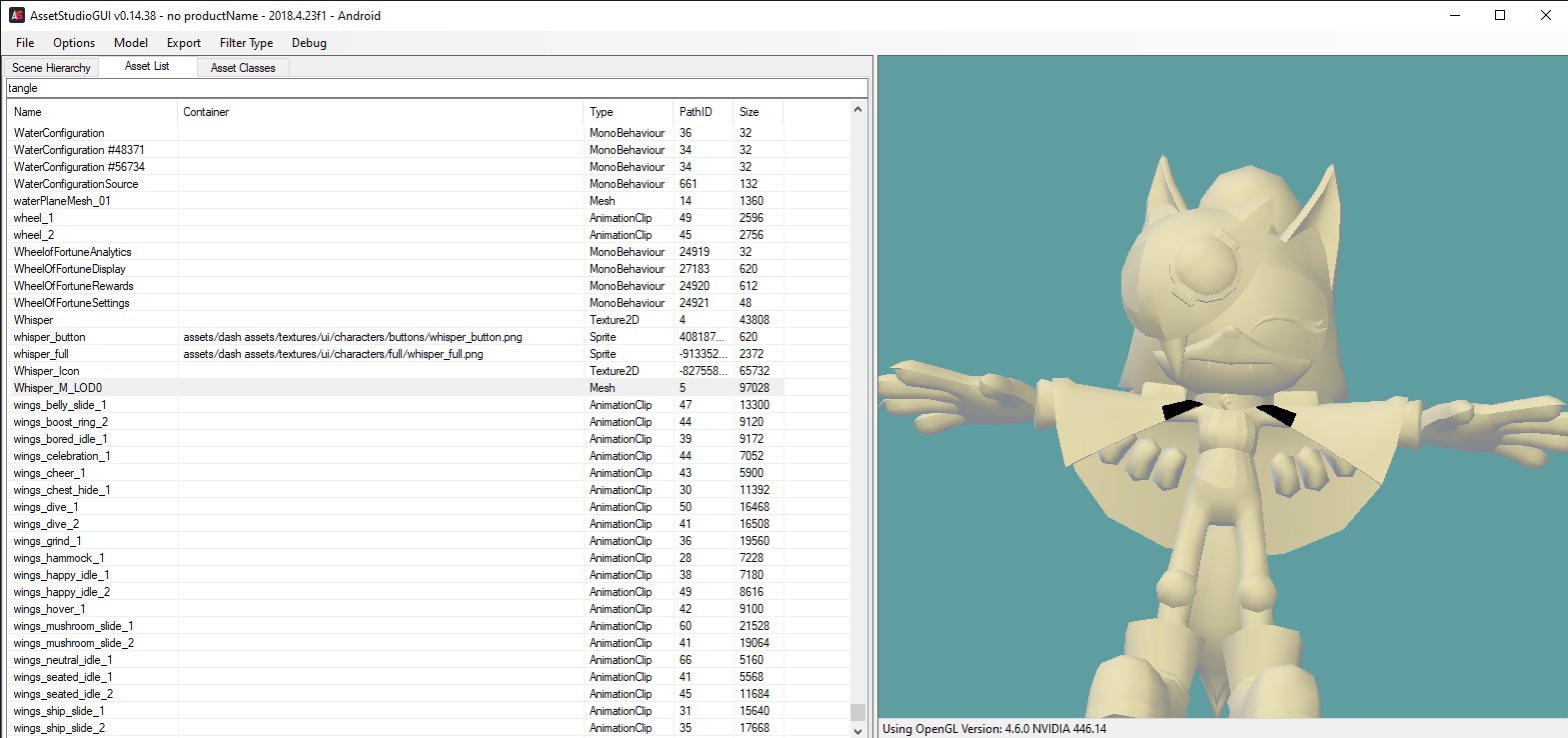
Task: Select the wings_hammock_1 animation clip
Action: [430, 558]
